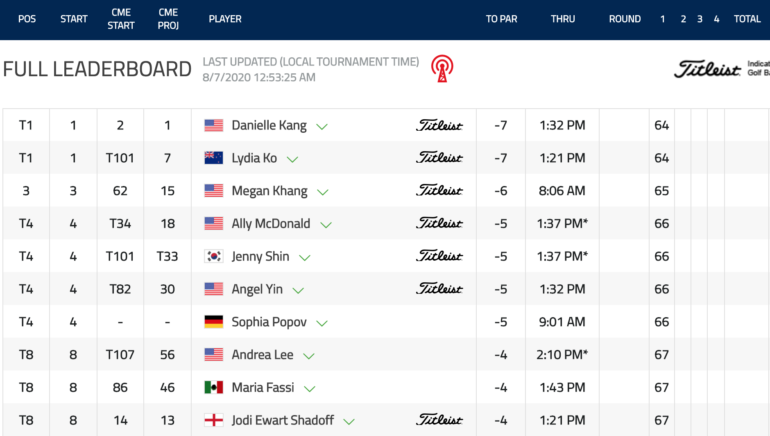This screenshot has height=436, width=770.
Task: Sort by the TO PAR column header
Action: point(501,19)
